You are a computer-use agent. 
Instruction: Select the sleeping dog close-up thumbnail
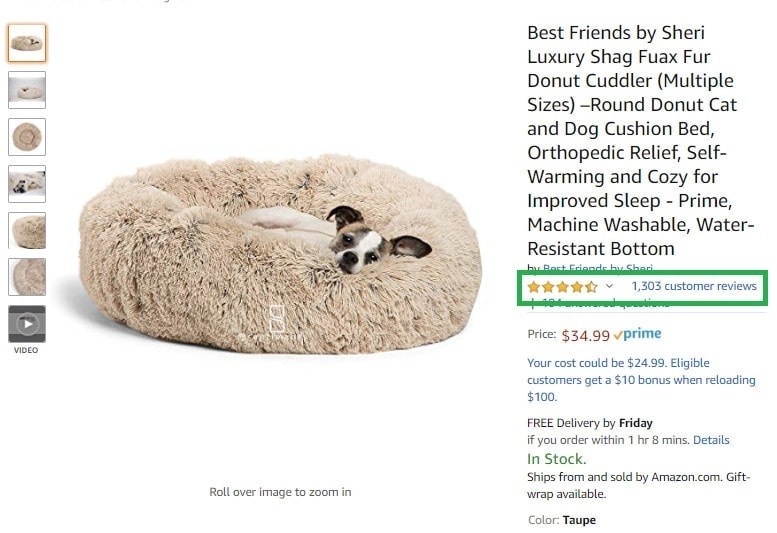(27, 184)
